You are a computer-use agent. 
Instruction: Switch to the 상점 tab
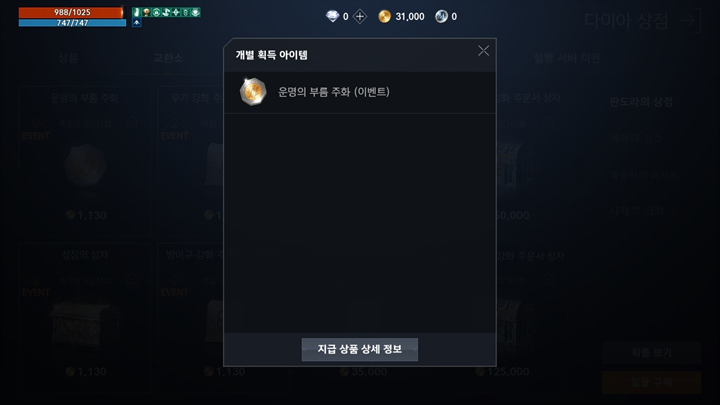(x=68, y=58)
